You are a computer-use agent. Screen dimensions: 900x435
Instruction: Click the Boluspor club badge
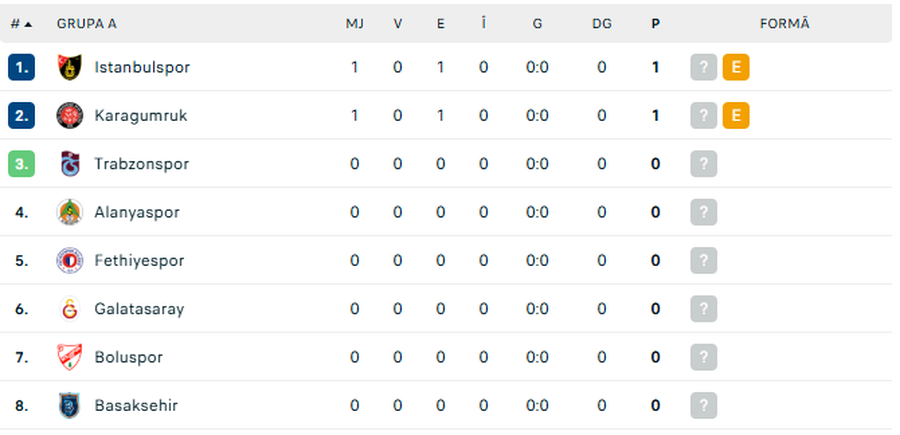pyautogui.click(x=69, y=357)
